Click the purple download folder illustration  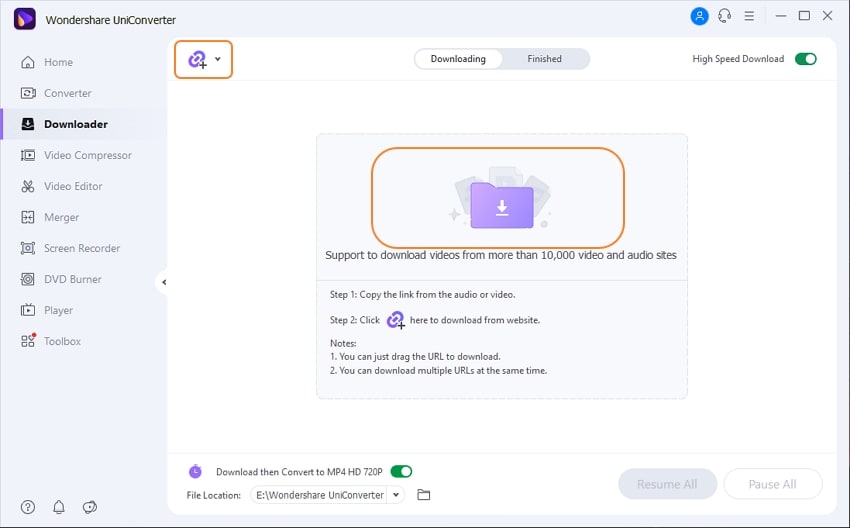pos(502,205)
